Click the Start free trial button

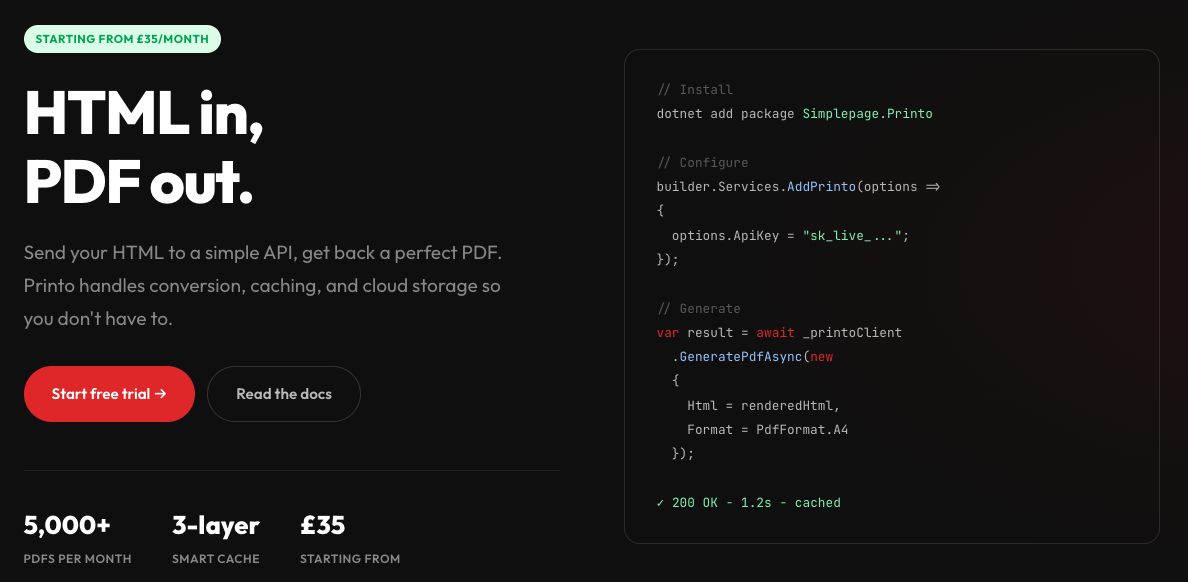tap(109, 394)
